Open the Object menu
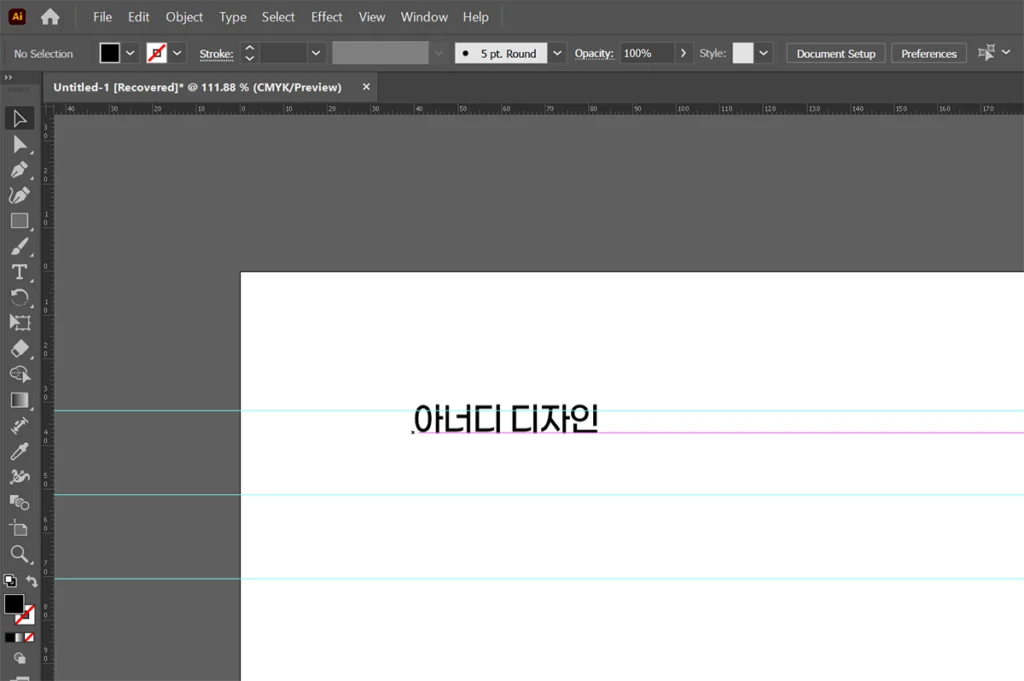Viewport: 1024px width, 681px height. pyautogui.click(x=184, y=17)
